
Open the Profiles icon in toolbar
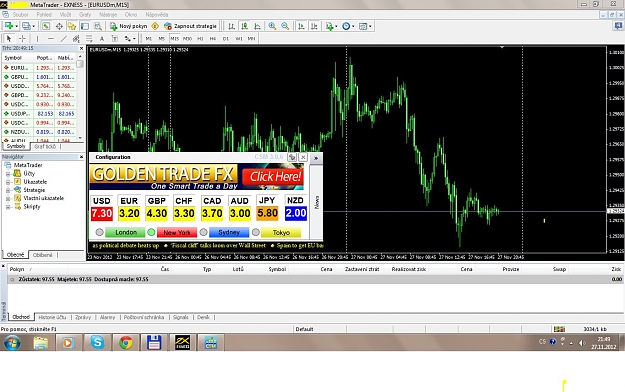[x=26, y=26]
